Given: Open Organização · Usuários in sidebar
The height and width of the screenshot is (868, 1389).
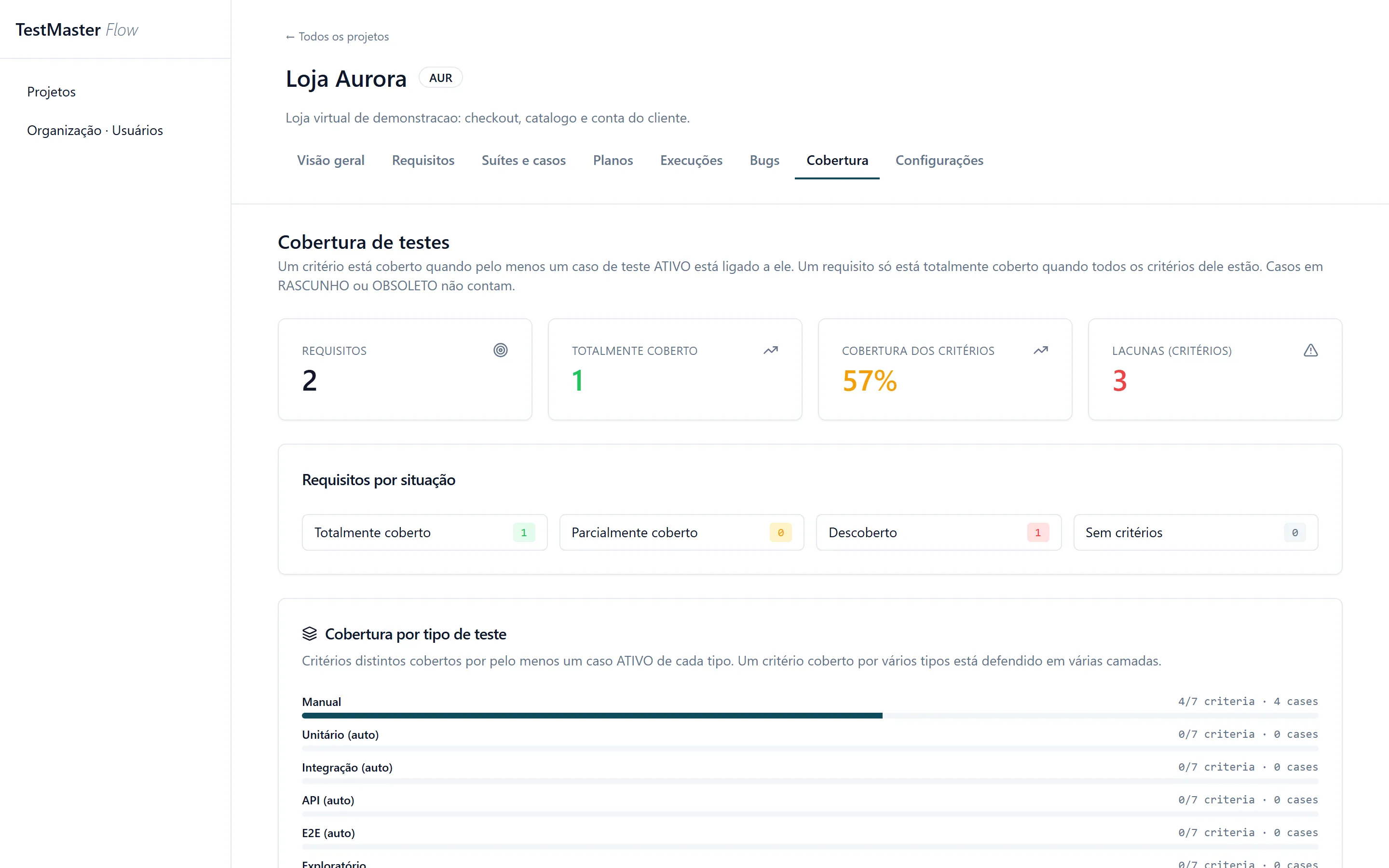Looking at the screenshot, I should [x=95, y=130].
